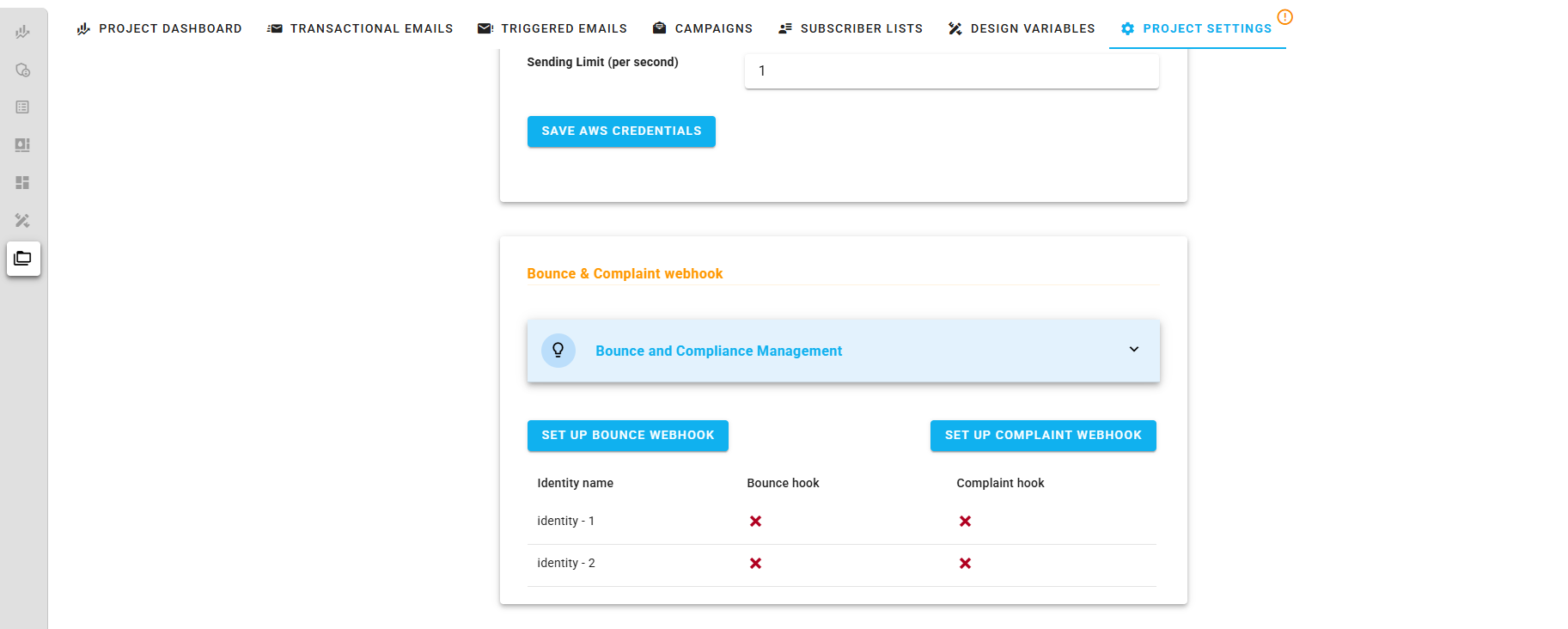
Task: Click Set Up Bounce Webhook button
Action: 628,436
